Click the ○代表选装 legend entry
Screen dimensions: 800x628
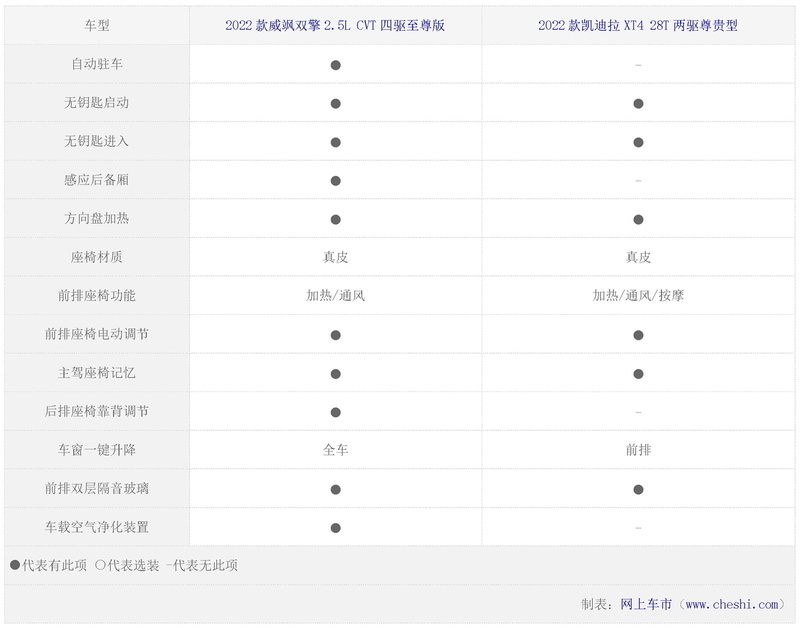pos(127,565)
